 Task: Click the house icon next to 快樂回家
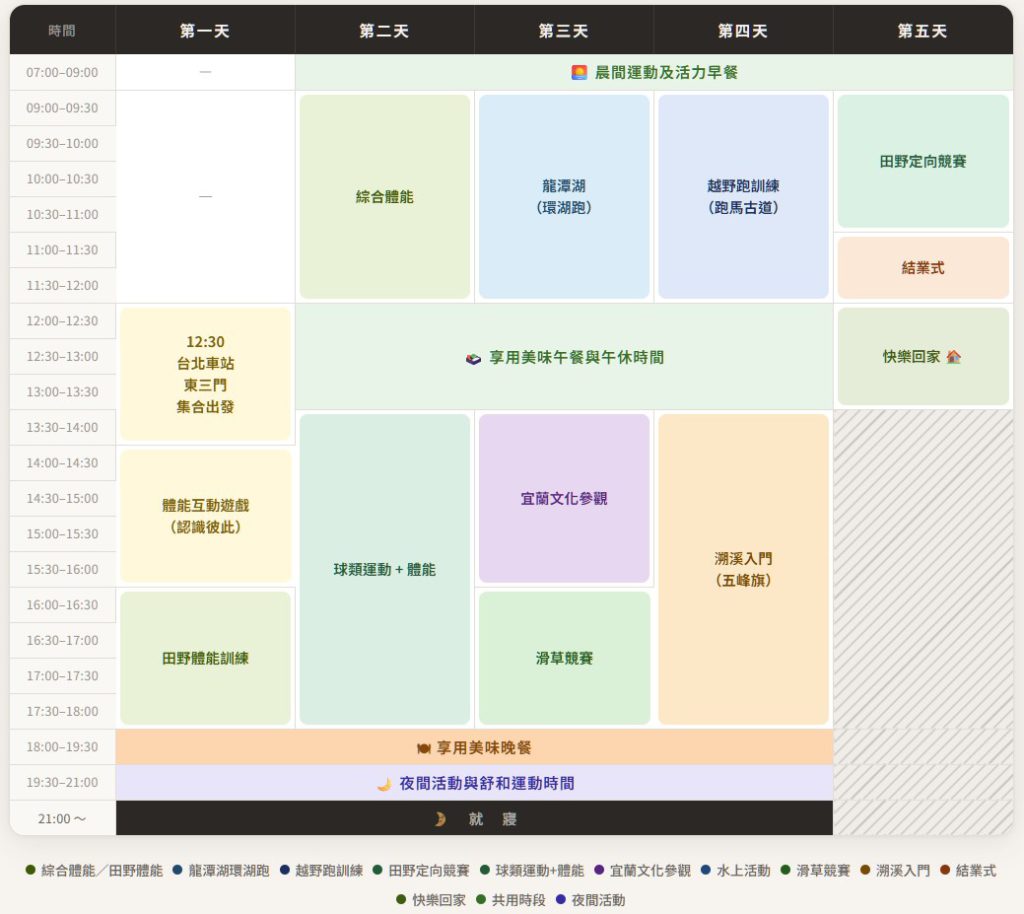953,357
